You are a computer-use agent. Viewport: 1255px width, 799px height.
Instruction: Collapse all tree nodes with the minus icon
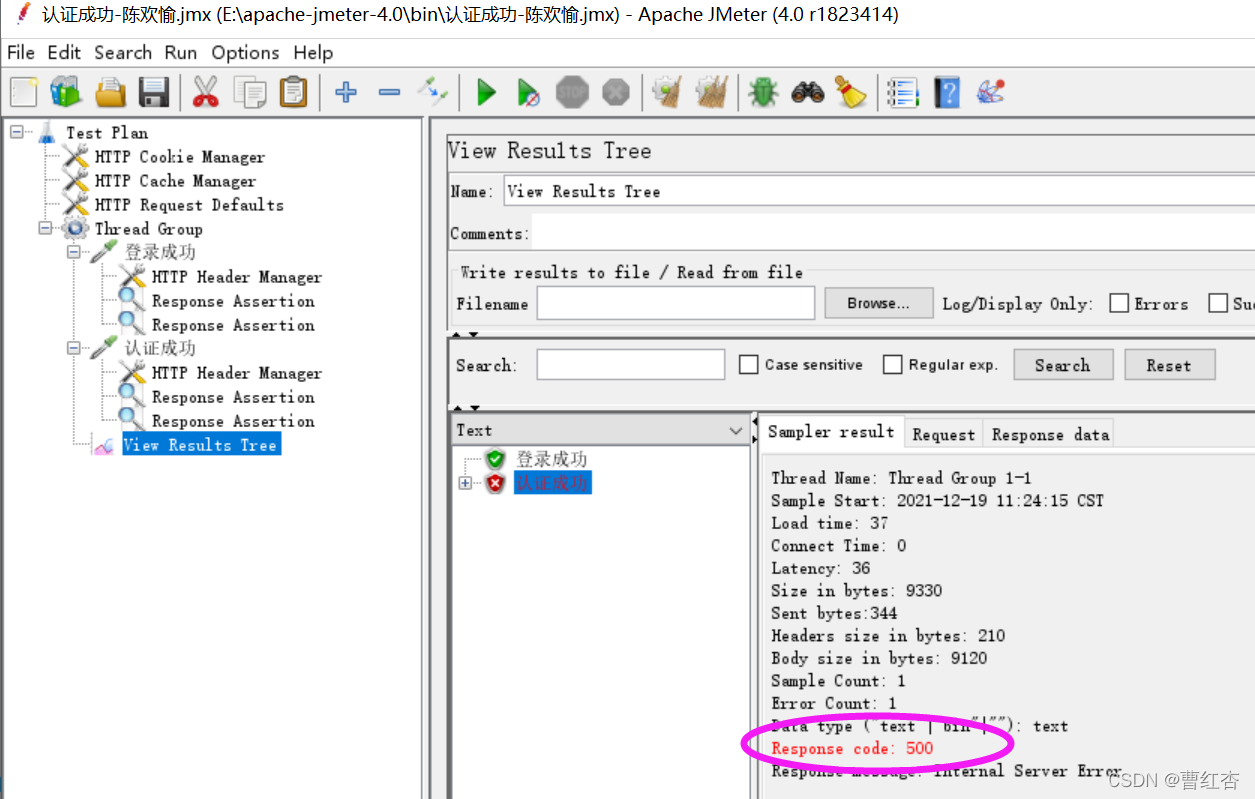pyautogui.click(x=389, y=92)
